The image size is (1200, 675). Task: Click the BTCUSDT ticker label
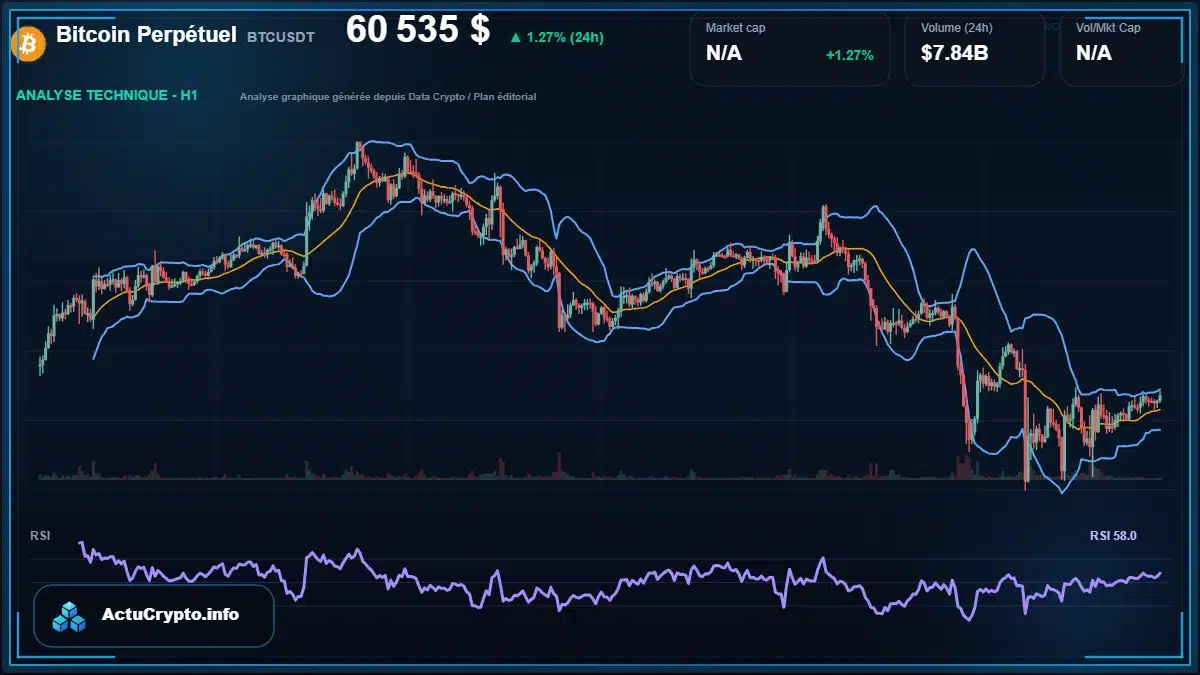(281, 37)
